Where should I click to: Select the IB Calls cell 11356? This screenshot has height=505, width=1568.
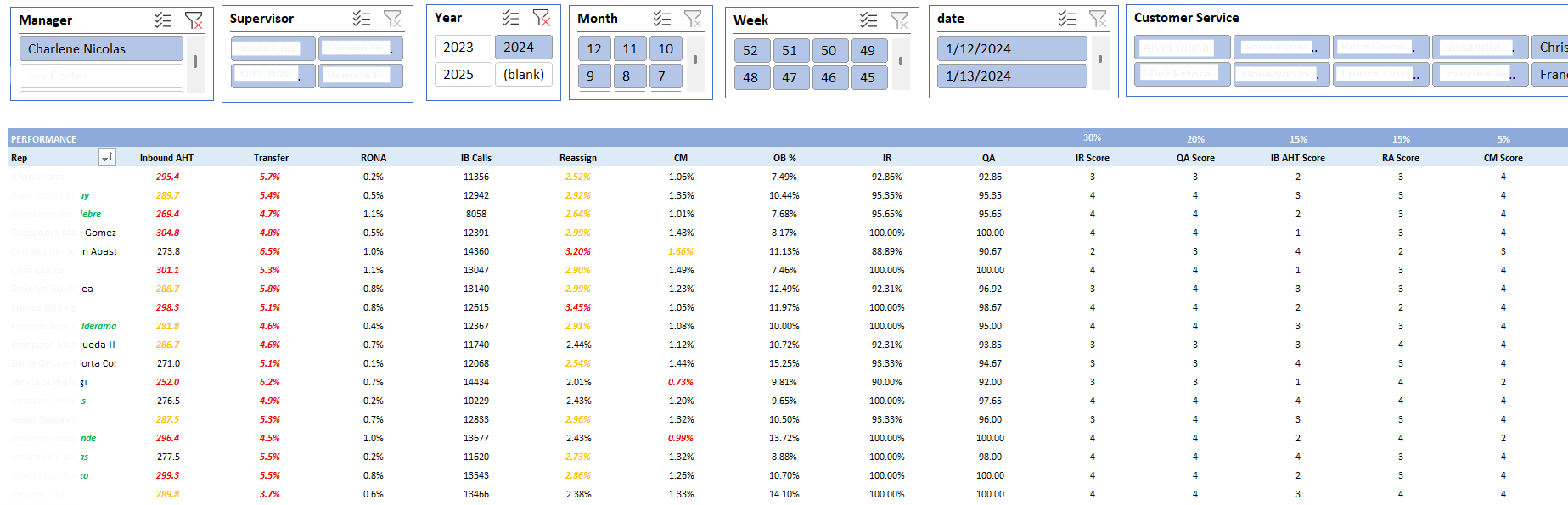(x=476, y=177)
